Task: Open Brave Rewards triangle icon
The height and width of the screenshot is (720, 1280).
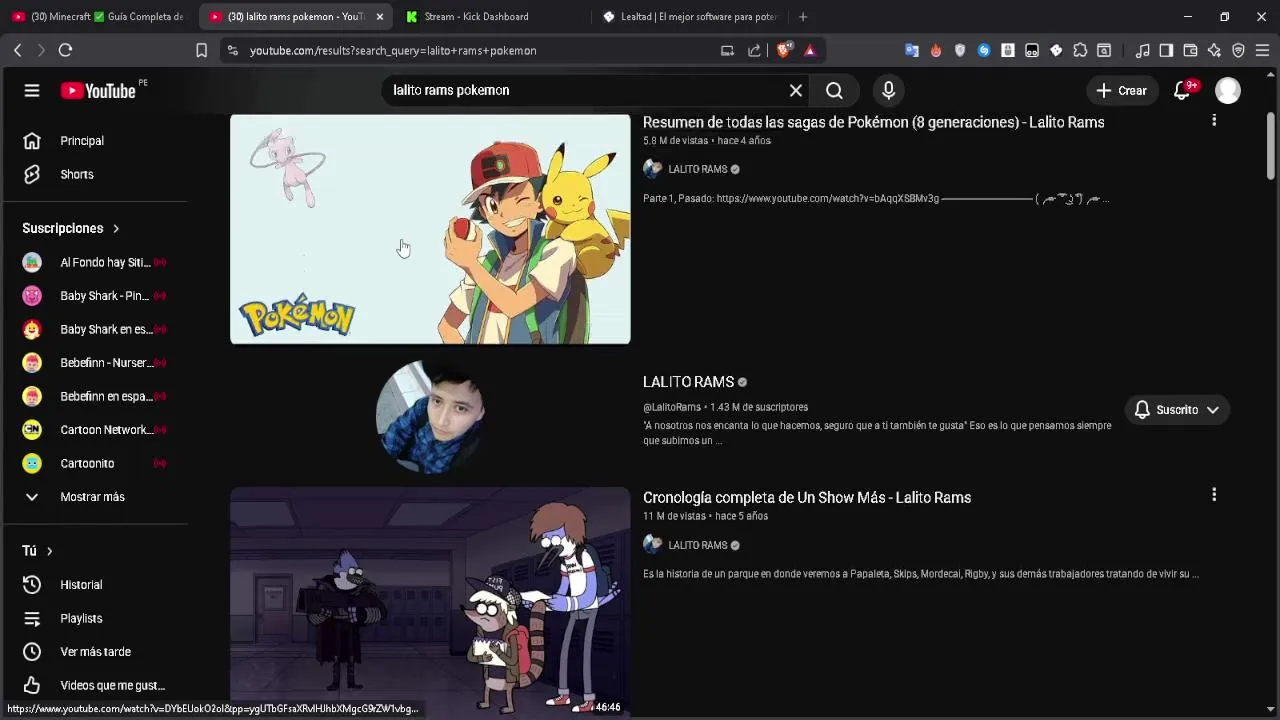Action: coord(809,50)
